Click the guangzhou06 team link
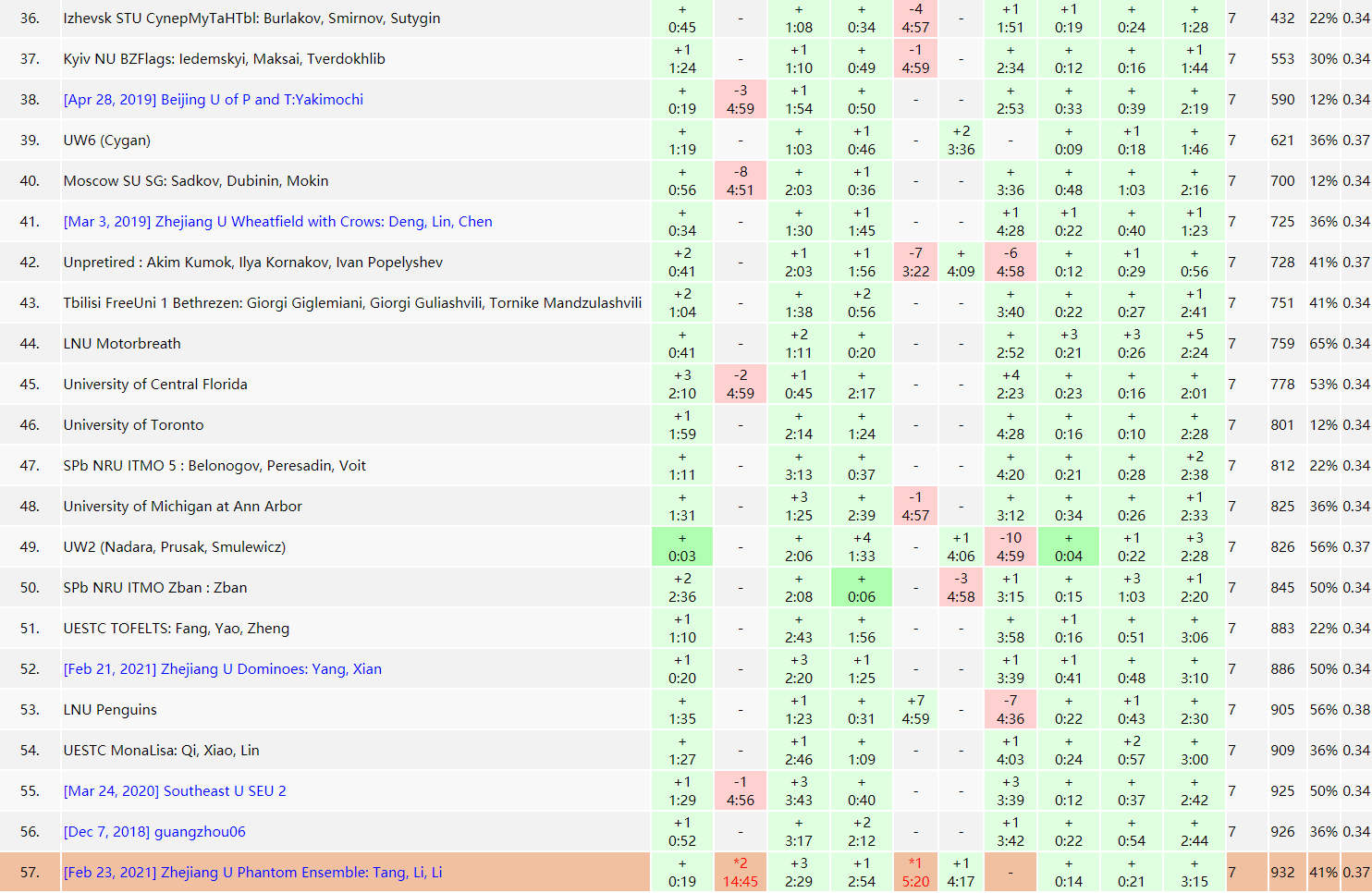The height and width of the screenshot is (893, 1372). tap(154, 832)
